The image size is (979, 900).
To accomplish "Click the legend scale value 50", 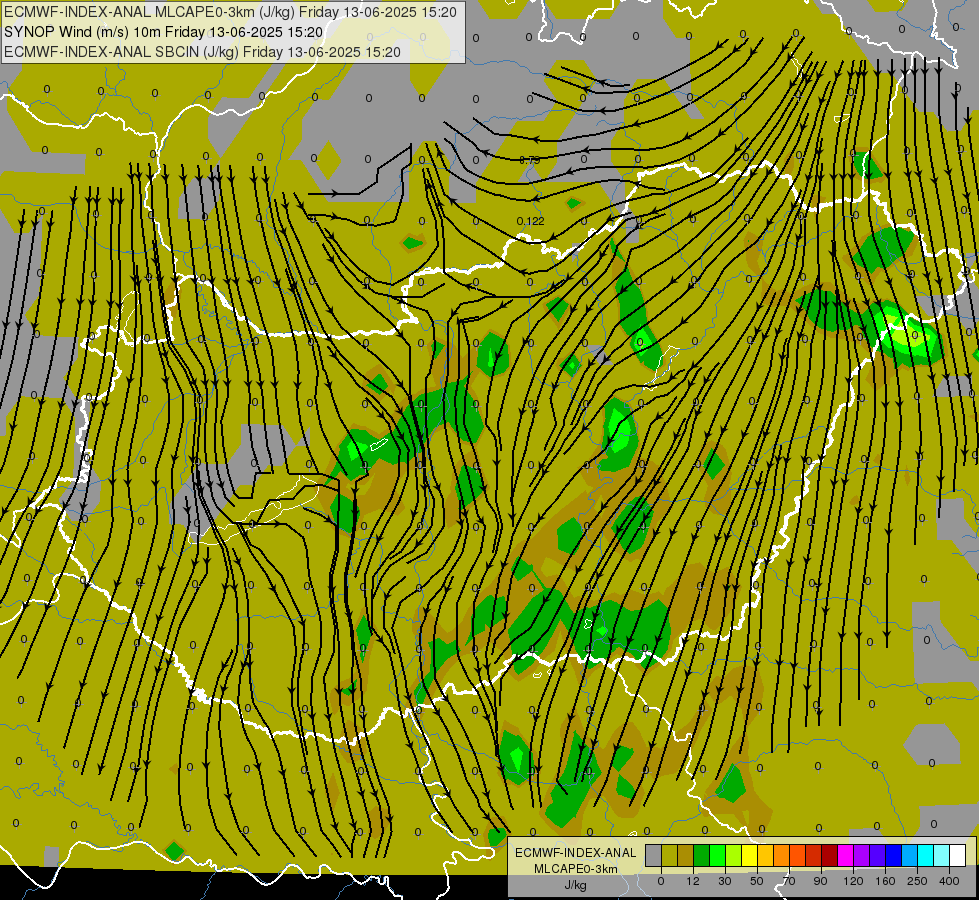I will pos(757,881).
